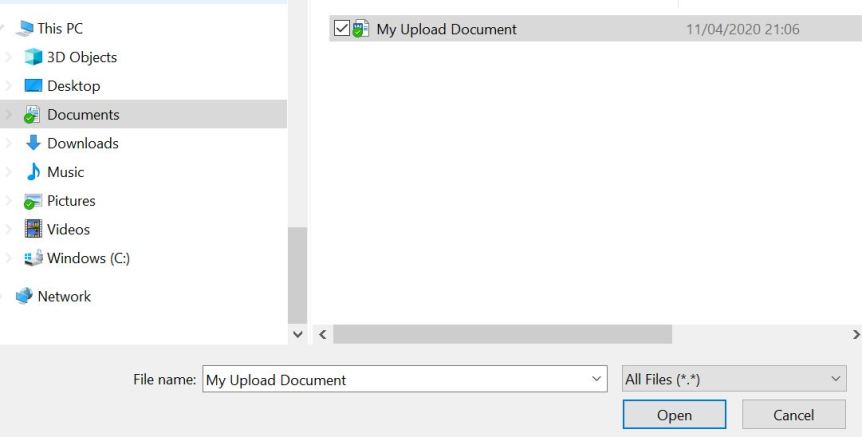The height and width of the screenshot is (437, 862).
Task: Click the horizontal scrollbar in file list
Action: pyautogui.click(x=502, y=334)
